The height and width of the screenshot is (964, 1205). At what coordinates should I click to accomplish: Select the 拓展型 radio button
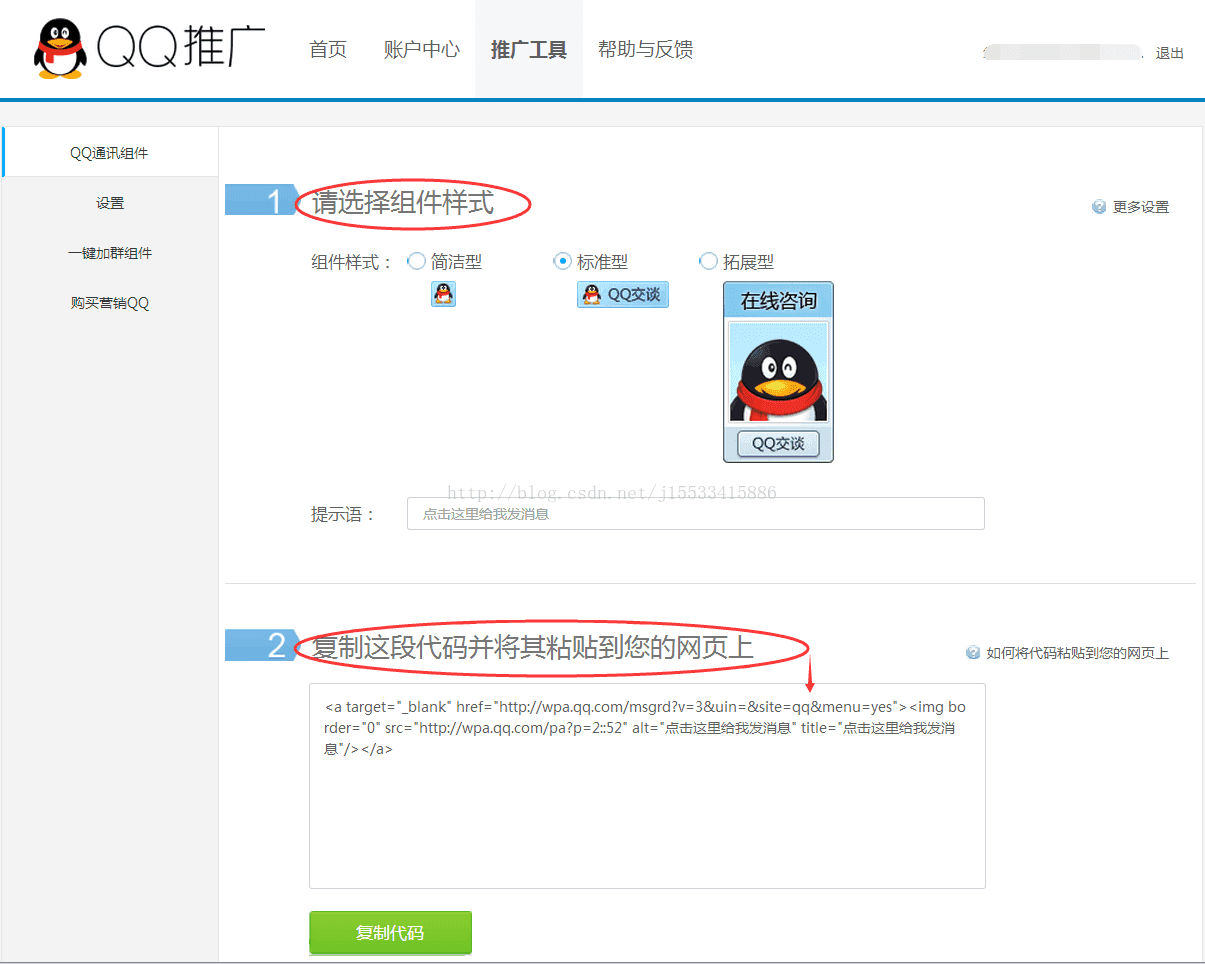[708, 261]
